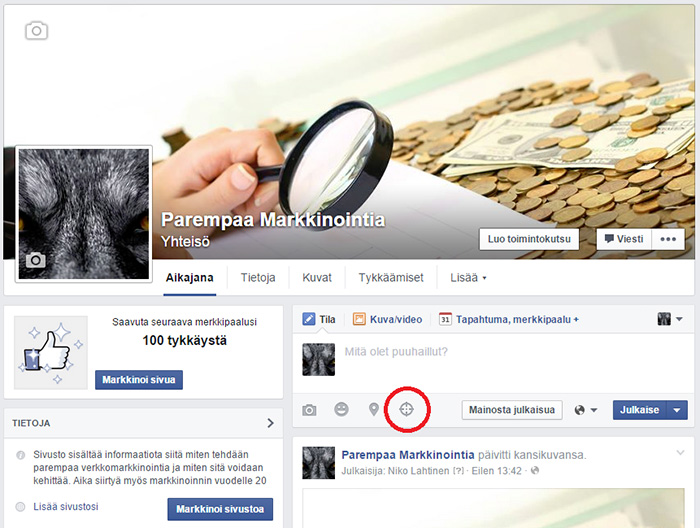Click the Luo toimintokutsu button

(529, 239)
